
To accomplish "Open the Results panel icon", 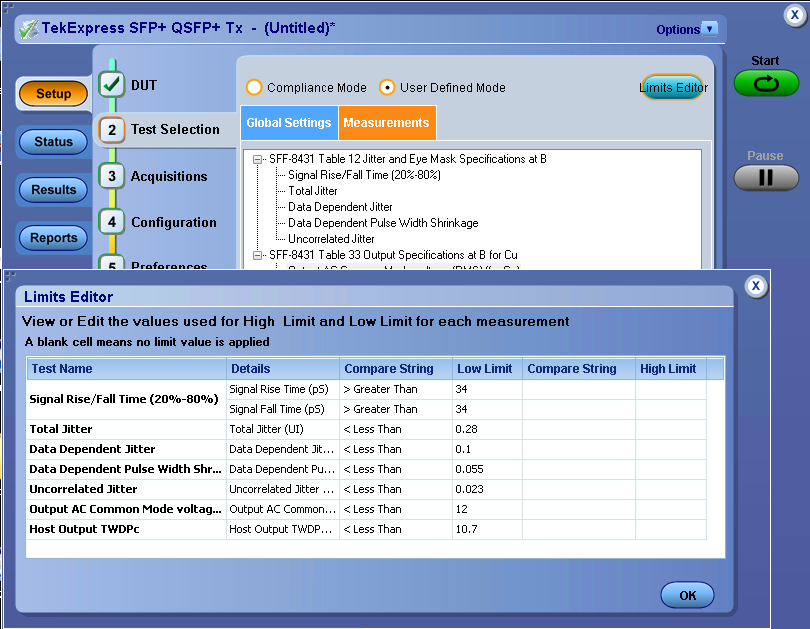I will [x=52, y=189].
